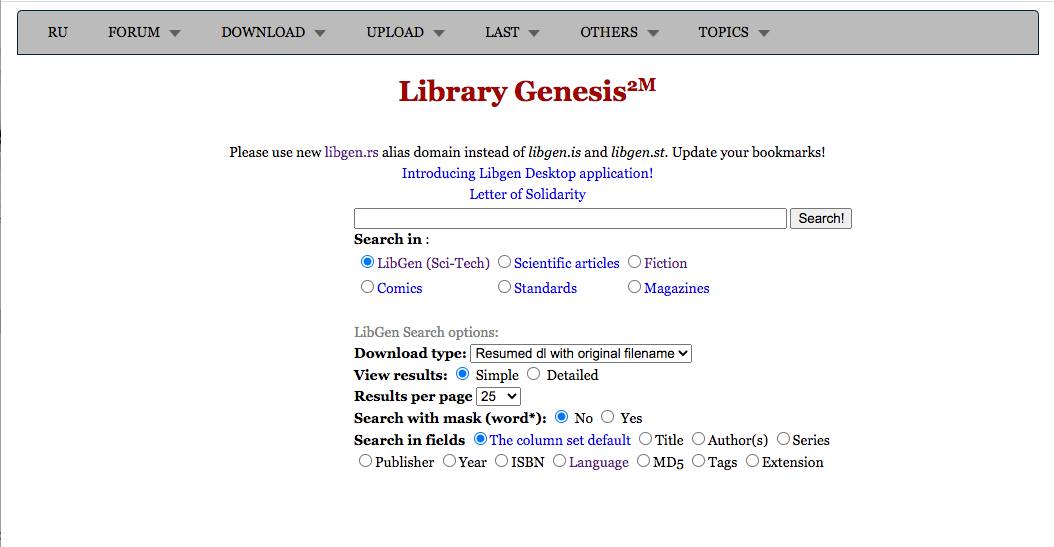The image size is (1054, 547).
Task: Switch site language via RU
Action: coord(58,32)
